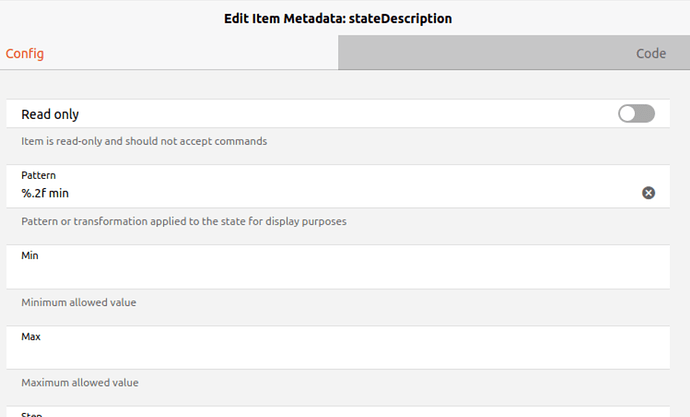Focus the Min value input field
The width and height of the screenshot is (690, 417).
tap(340, 274)
